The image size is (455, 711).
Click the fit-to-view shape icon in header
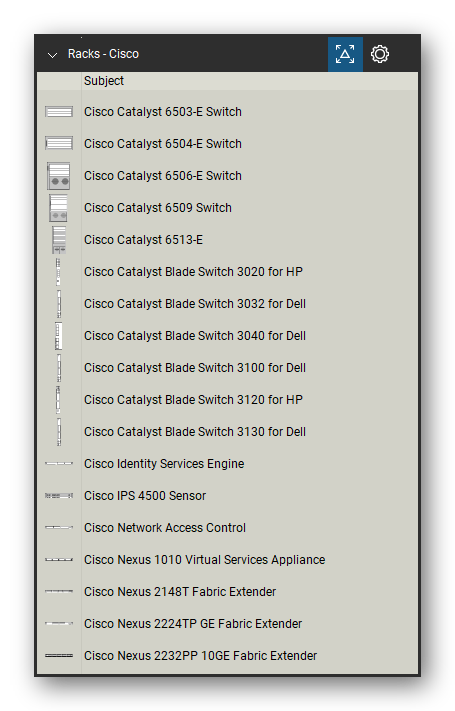click(x=345, y=54)
